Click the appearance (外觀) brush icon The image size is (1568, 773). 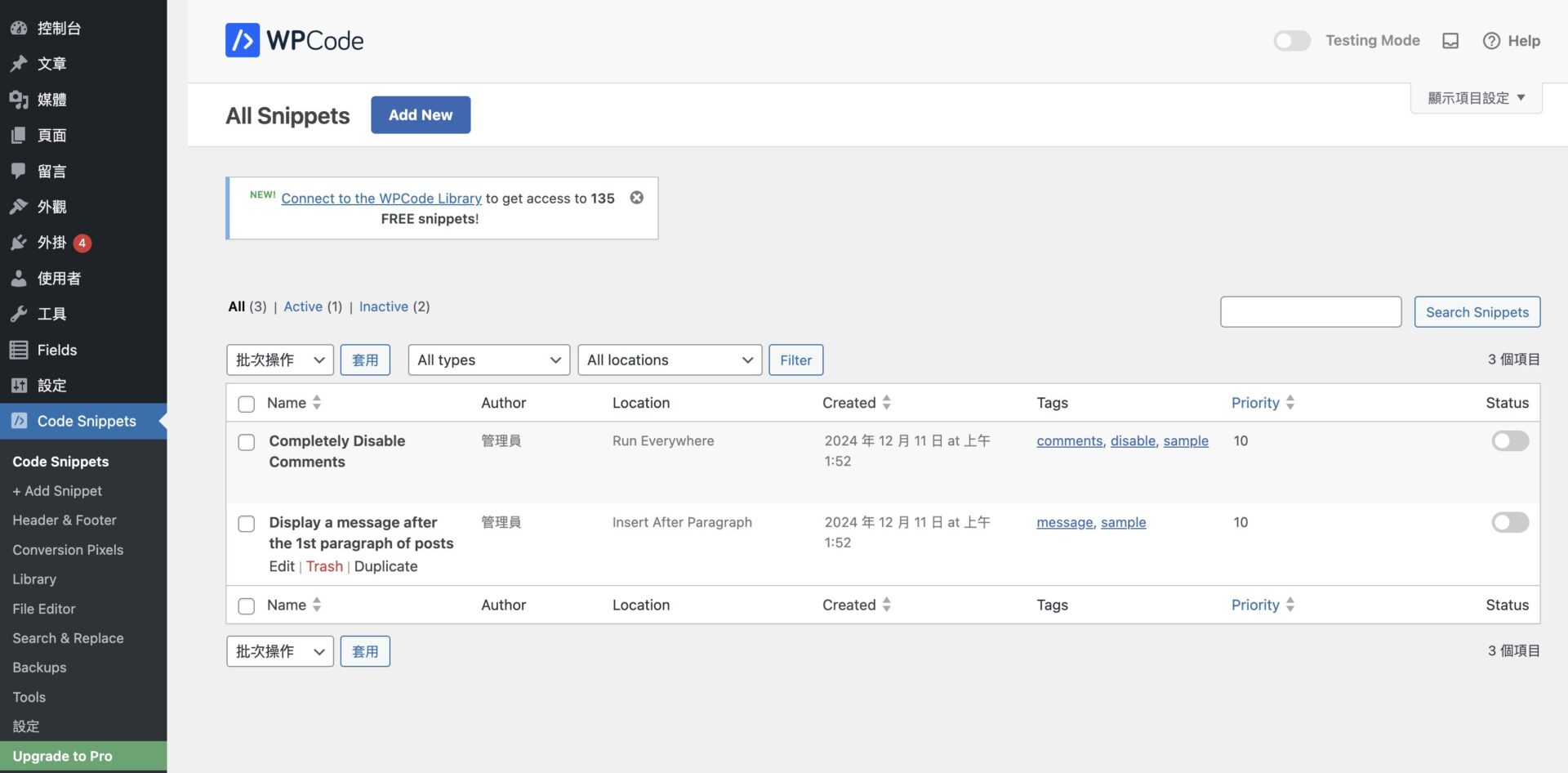pyautogui.click(x=19, y=207)
